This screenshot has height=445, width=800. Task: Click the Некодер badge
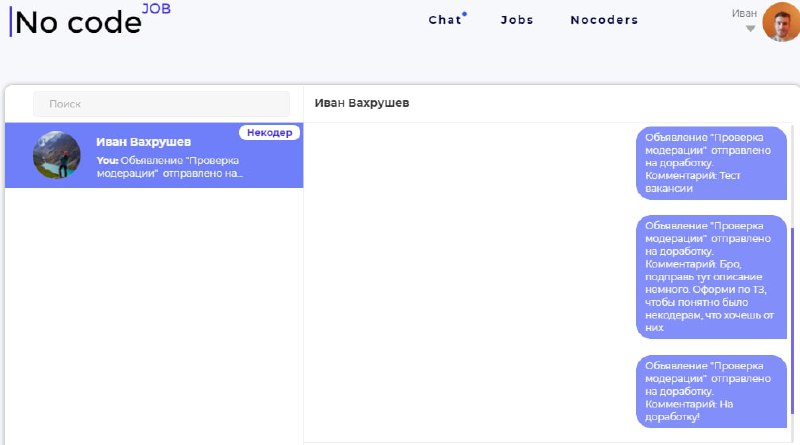(269, 133)
